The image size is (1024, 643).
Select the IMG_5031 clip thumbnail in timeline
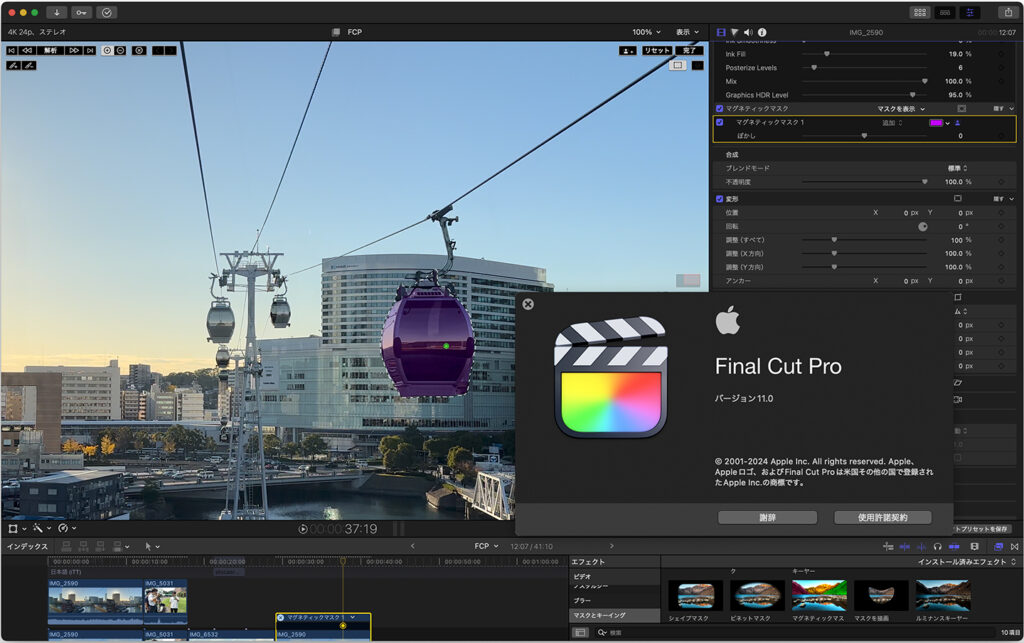point(165,600)
